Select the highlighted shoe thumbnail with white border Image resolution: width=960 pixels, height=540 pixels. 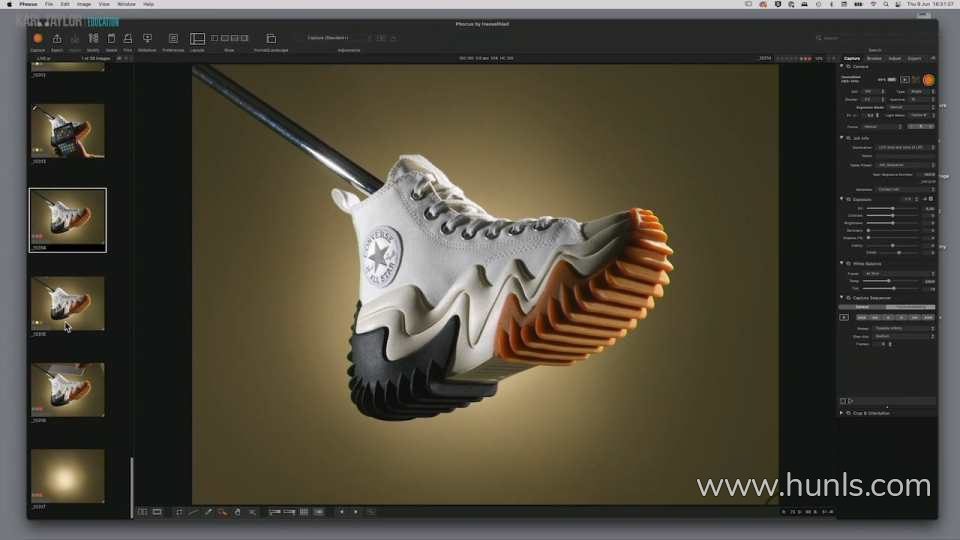[67, 220]
